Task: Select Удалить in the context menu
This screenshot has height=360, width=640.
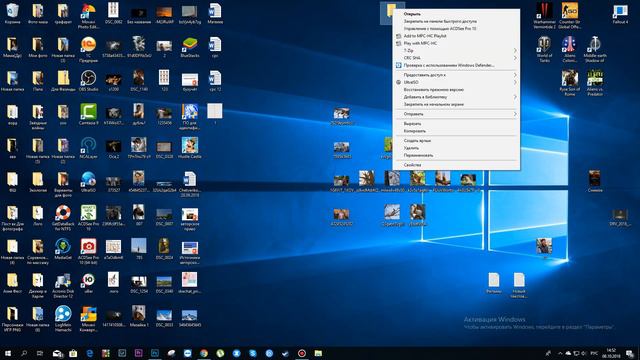Action: click(x=456, y=148)
